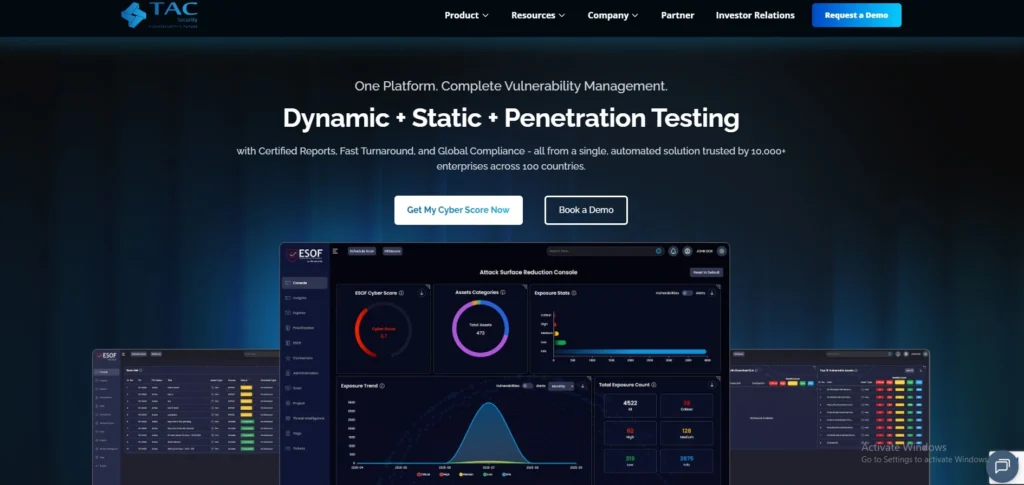Click the Book a Demo button

tap(586, 210)
